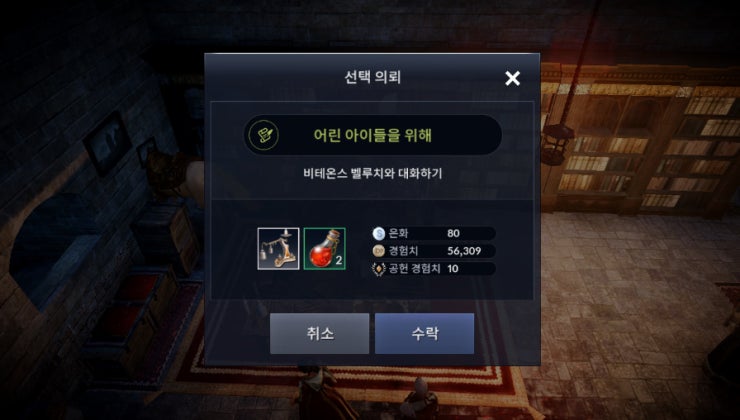
Task: Click the objective text 비테온스 벨루치와 대화하기
Action: 372,173
